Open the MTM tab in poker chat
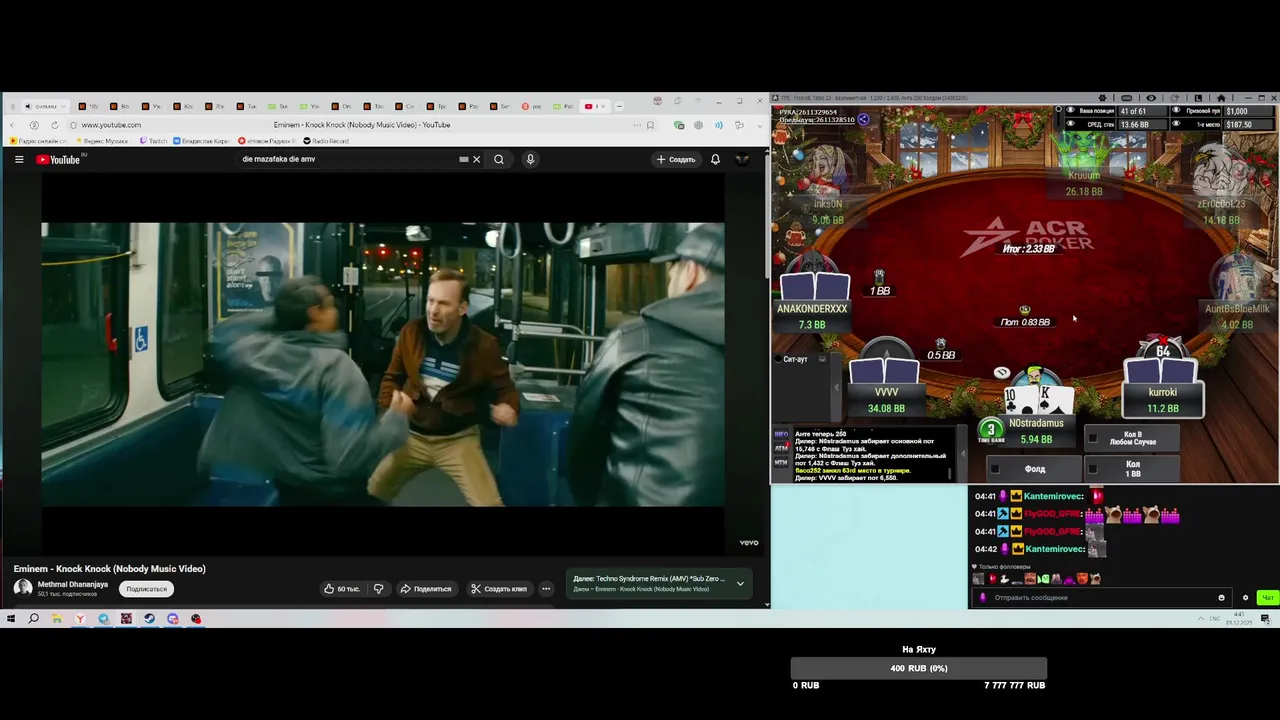Screen dimensions: 1280x720 click(x=781, y=463)
